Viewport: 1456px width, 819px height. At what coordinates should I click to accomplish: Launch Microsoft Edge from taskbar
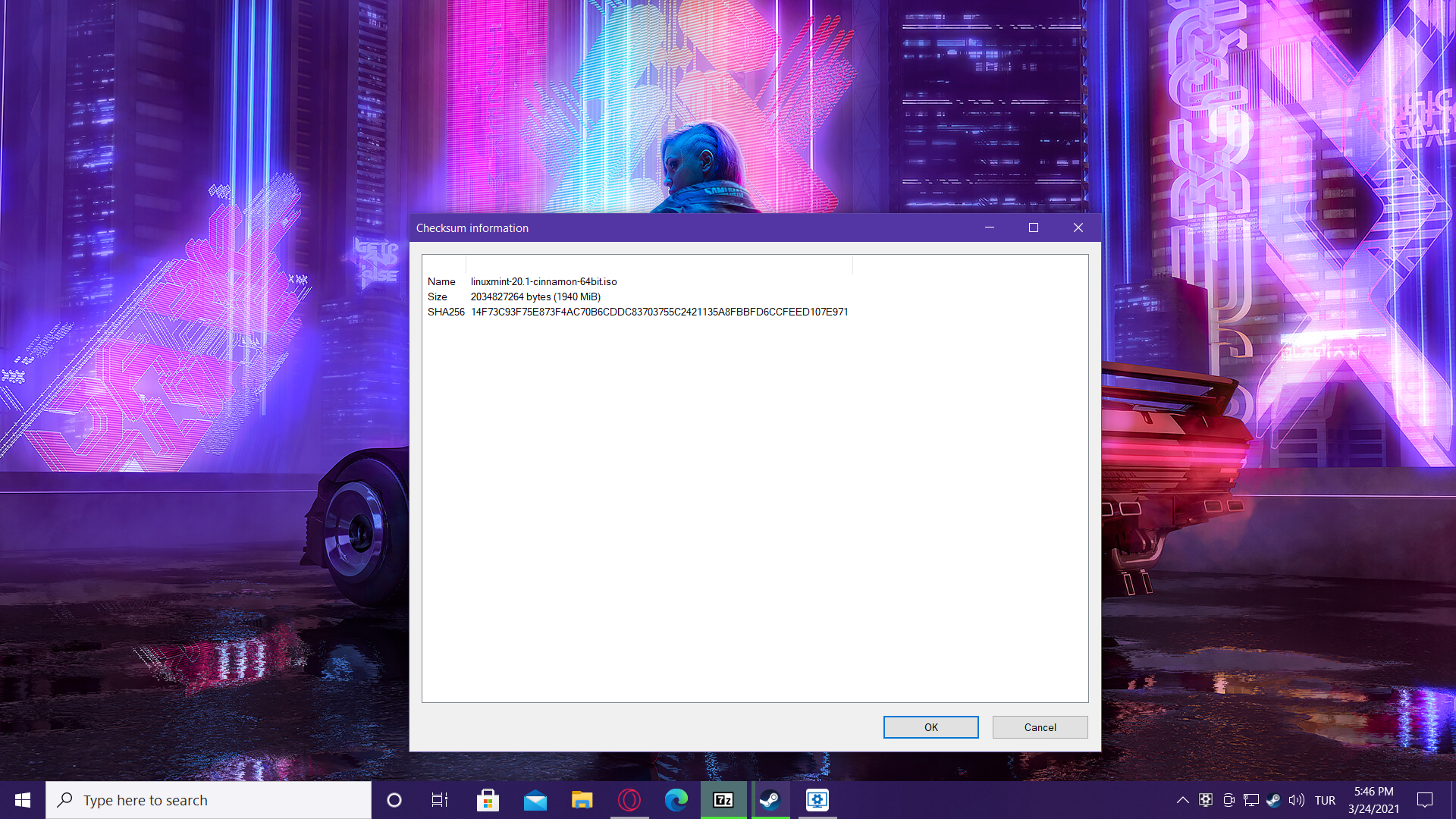coord(676,800)
